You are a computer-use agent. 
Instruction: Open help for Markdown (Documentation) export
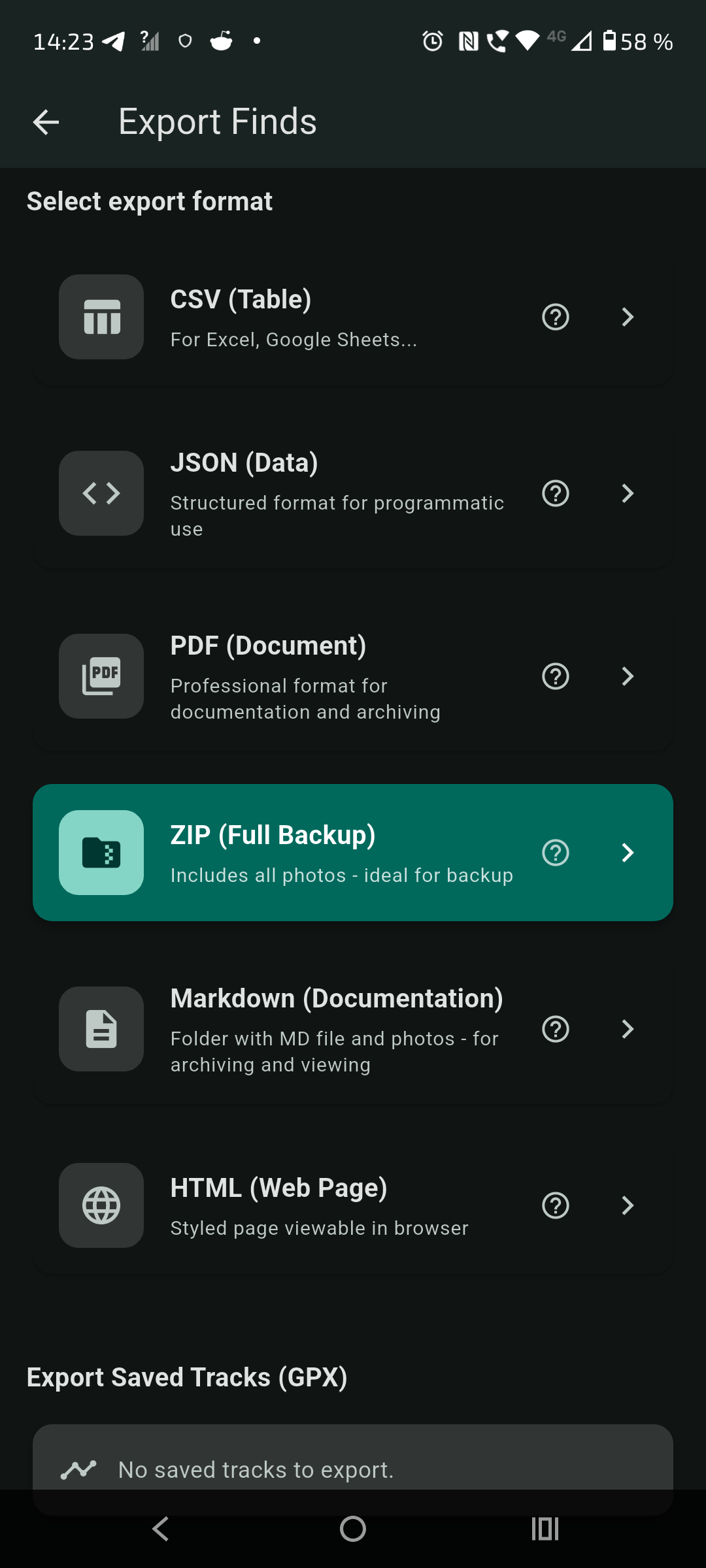556,1029
